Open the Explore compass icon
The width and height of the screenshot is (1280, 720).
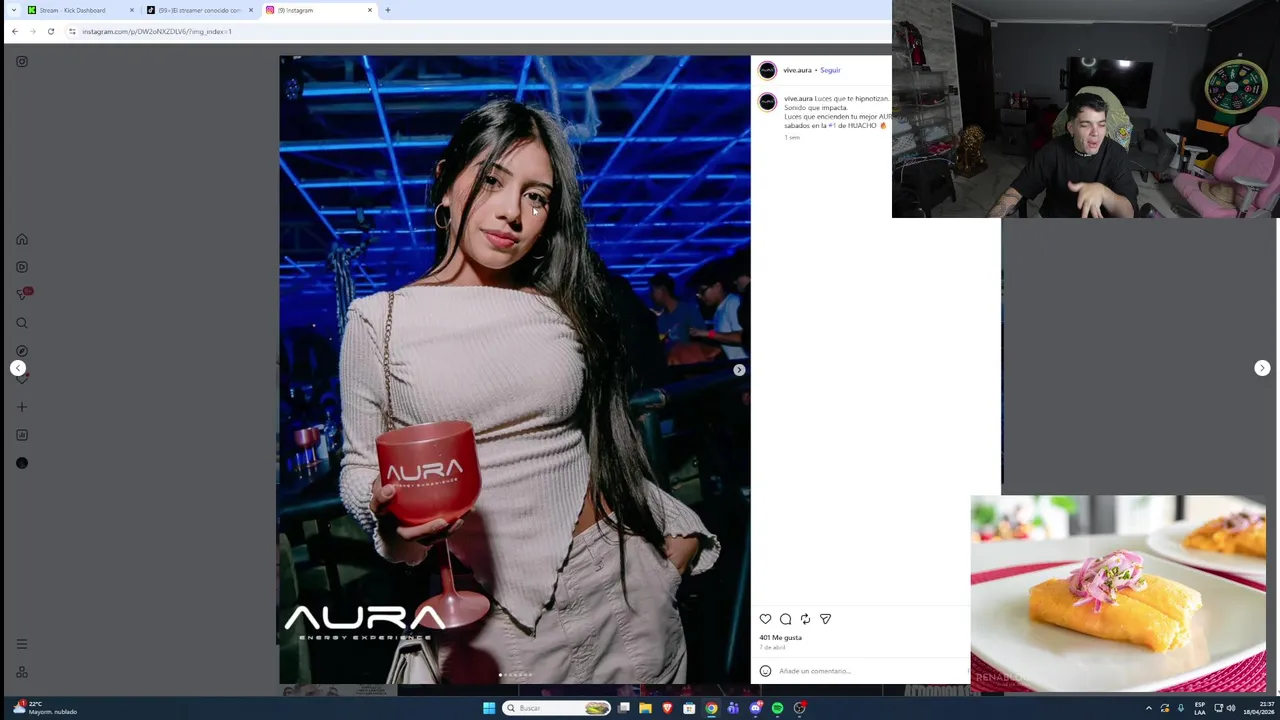(22, 351)
